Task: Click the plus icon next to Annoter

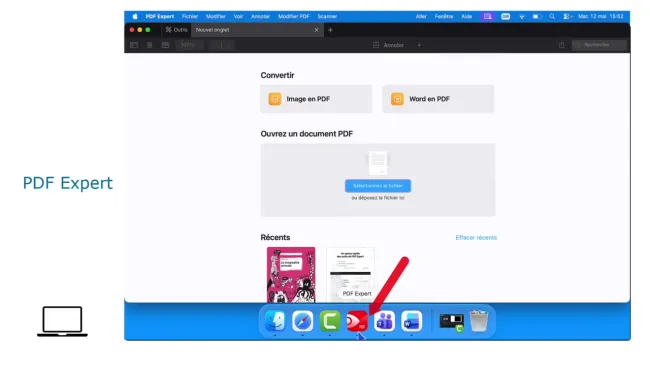Action: [x=419, y=45]
